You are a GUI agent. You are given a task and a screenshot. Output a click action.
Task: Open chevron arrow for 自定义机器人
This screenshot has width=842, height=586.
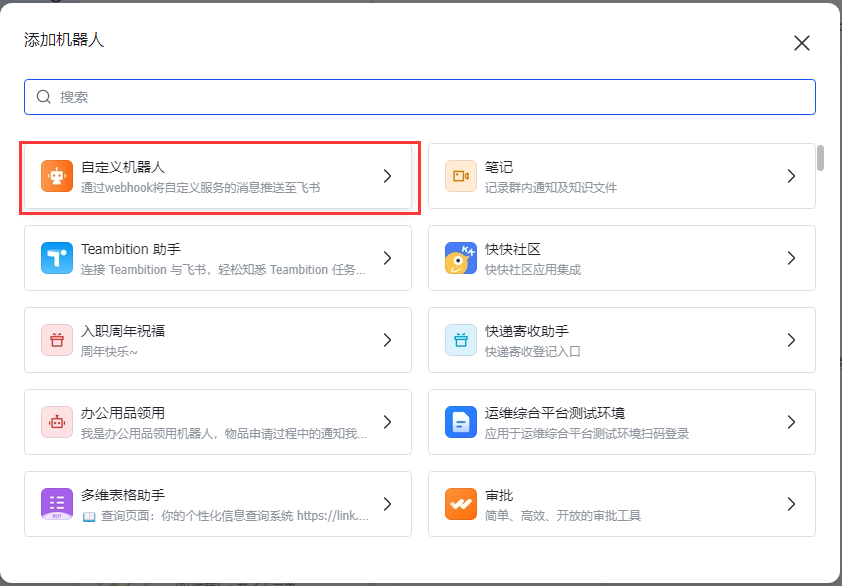click(x=387, y=176)
